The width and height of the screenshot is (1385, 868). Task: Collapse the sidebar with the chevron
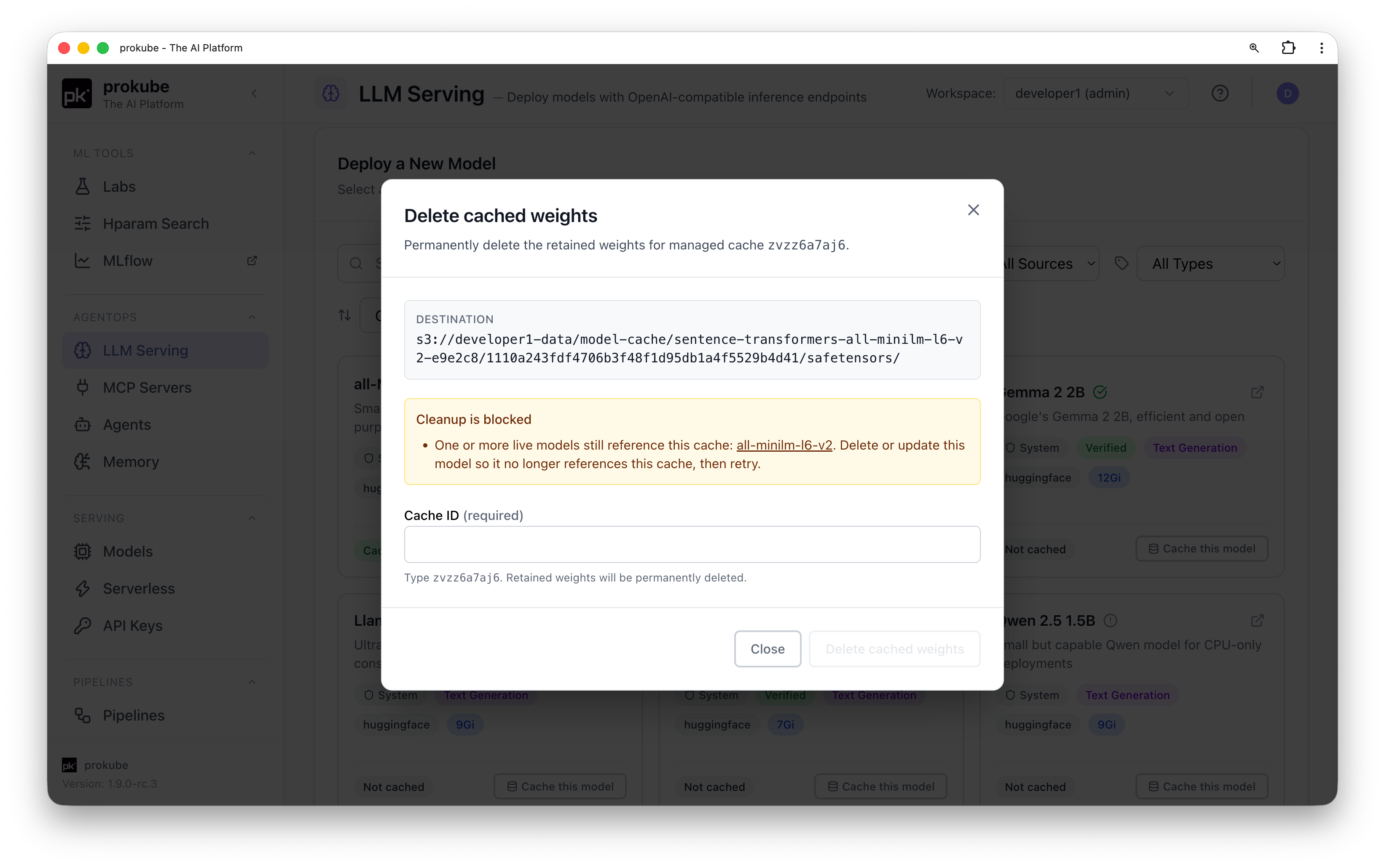point(255,93)
